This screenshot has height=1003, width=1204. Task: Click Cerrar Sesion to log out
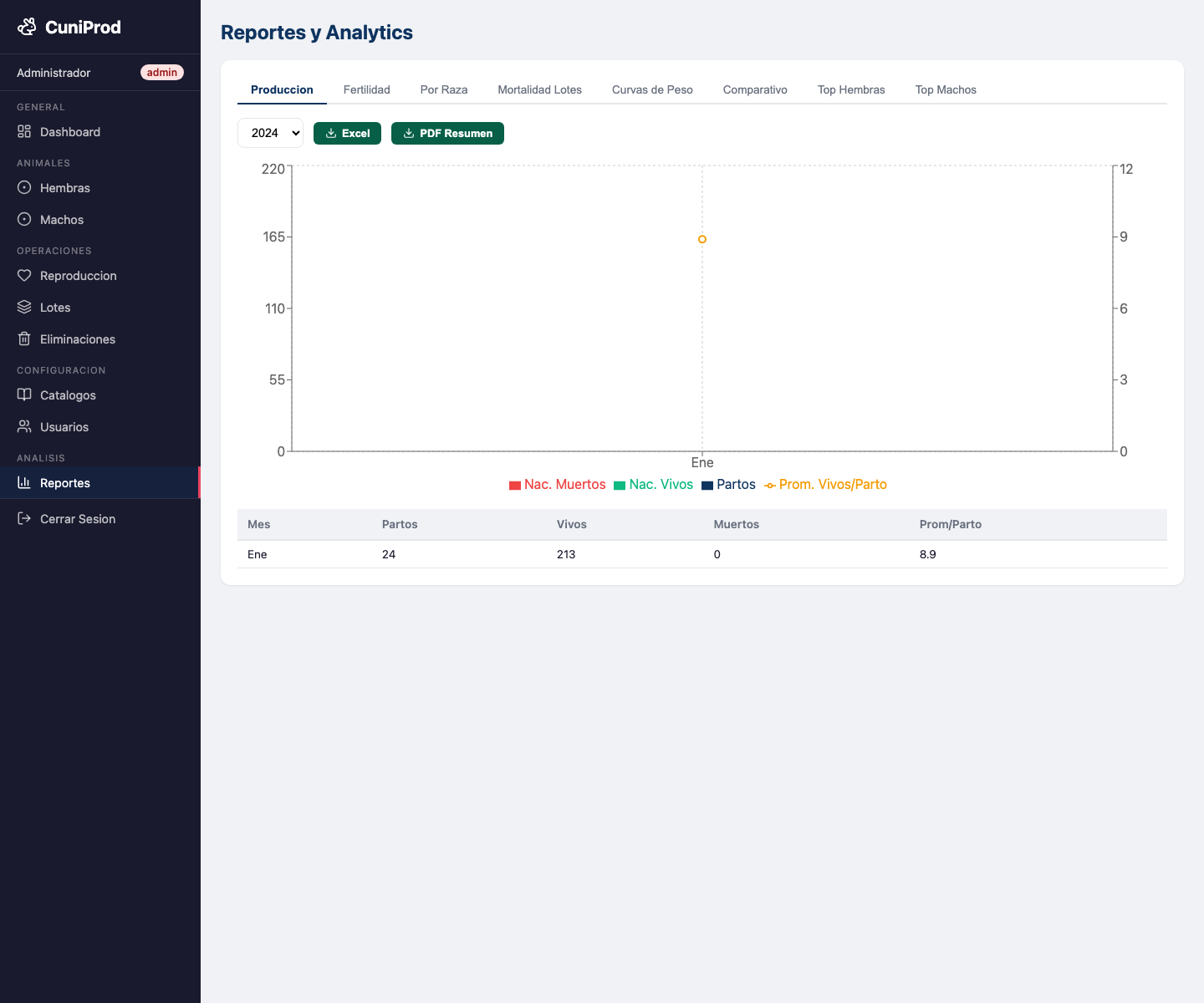[x=100, y=518]
